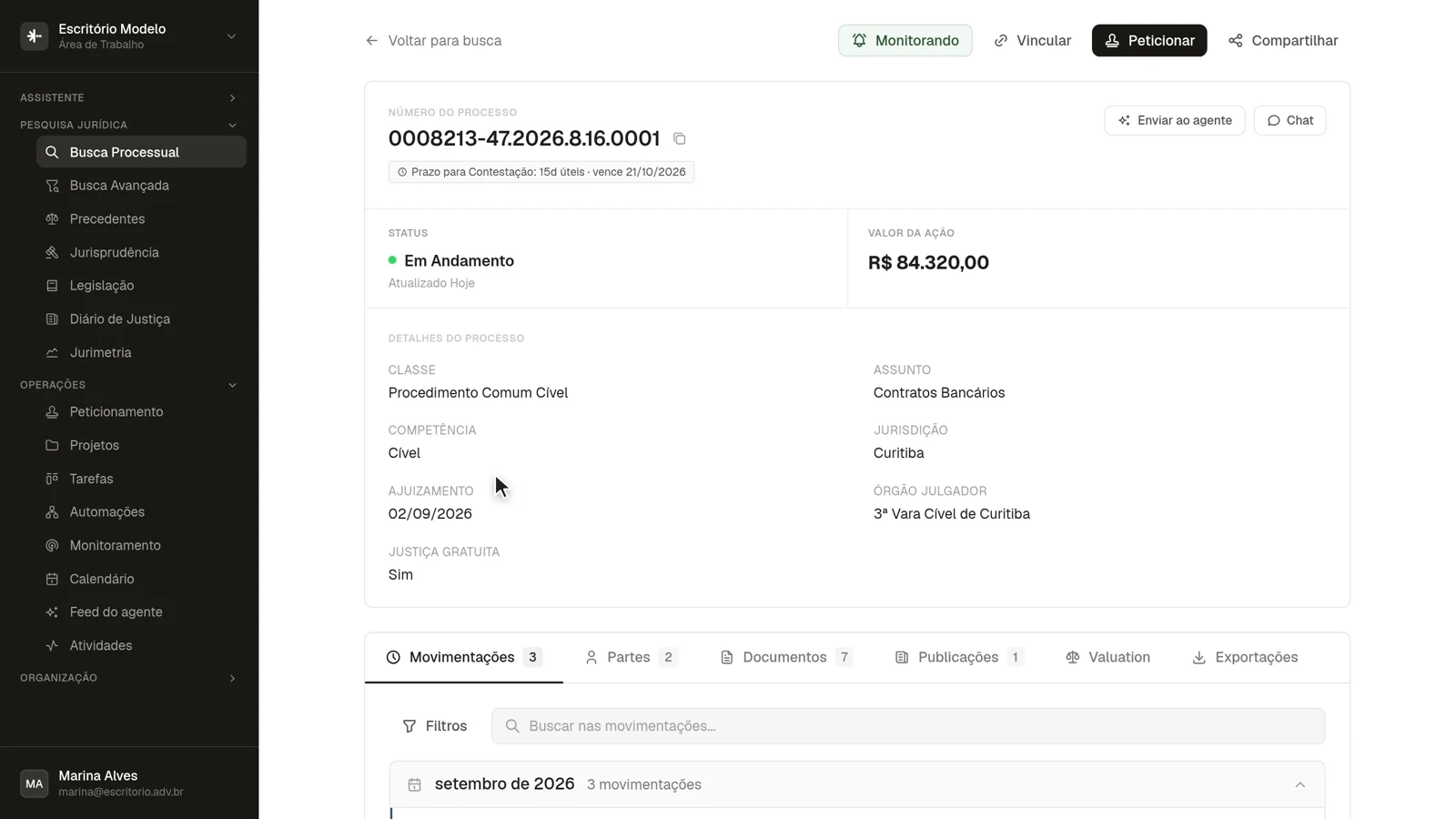Open Busca Processual in sidebar

point(141,152)
